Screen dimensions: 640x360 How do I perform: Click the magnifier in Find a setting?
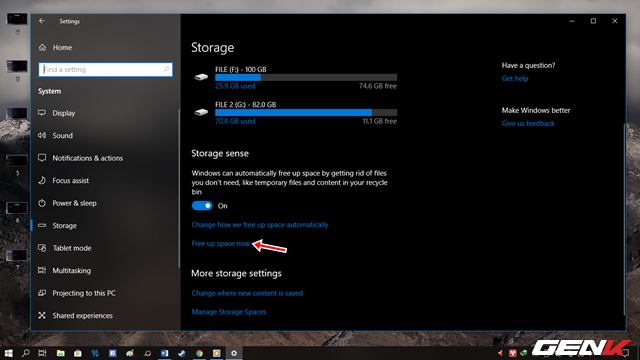166,69
